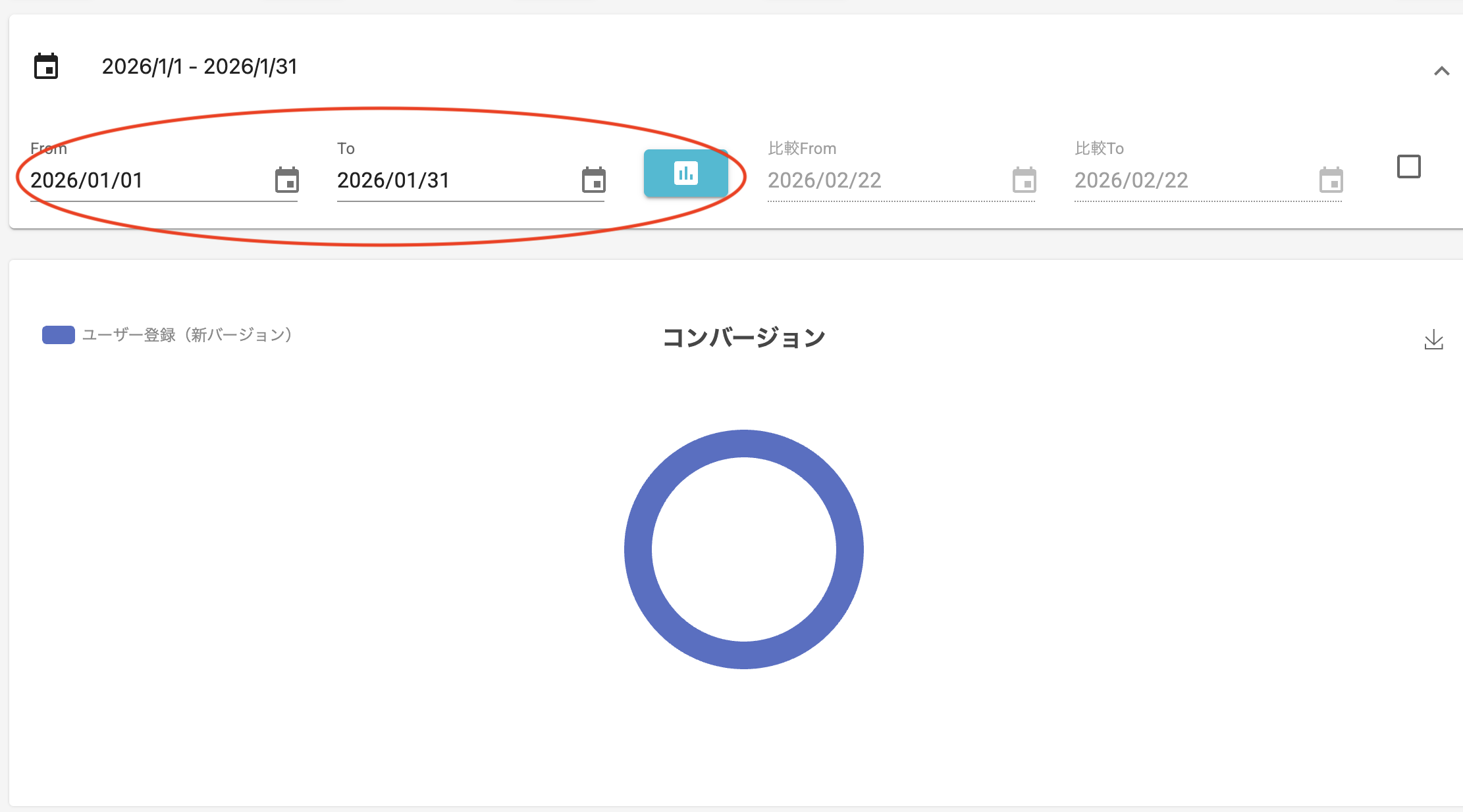Open the 比較To calendar picker
This screenshot has height=812, width=1463.
click(x=1331, y=180)
